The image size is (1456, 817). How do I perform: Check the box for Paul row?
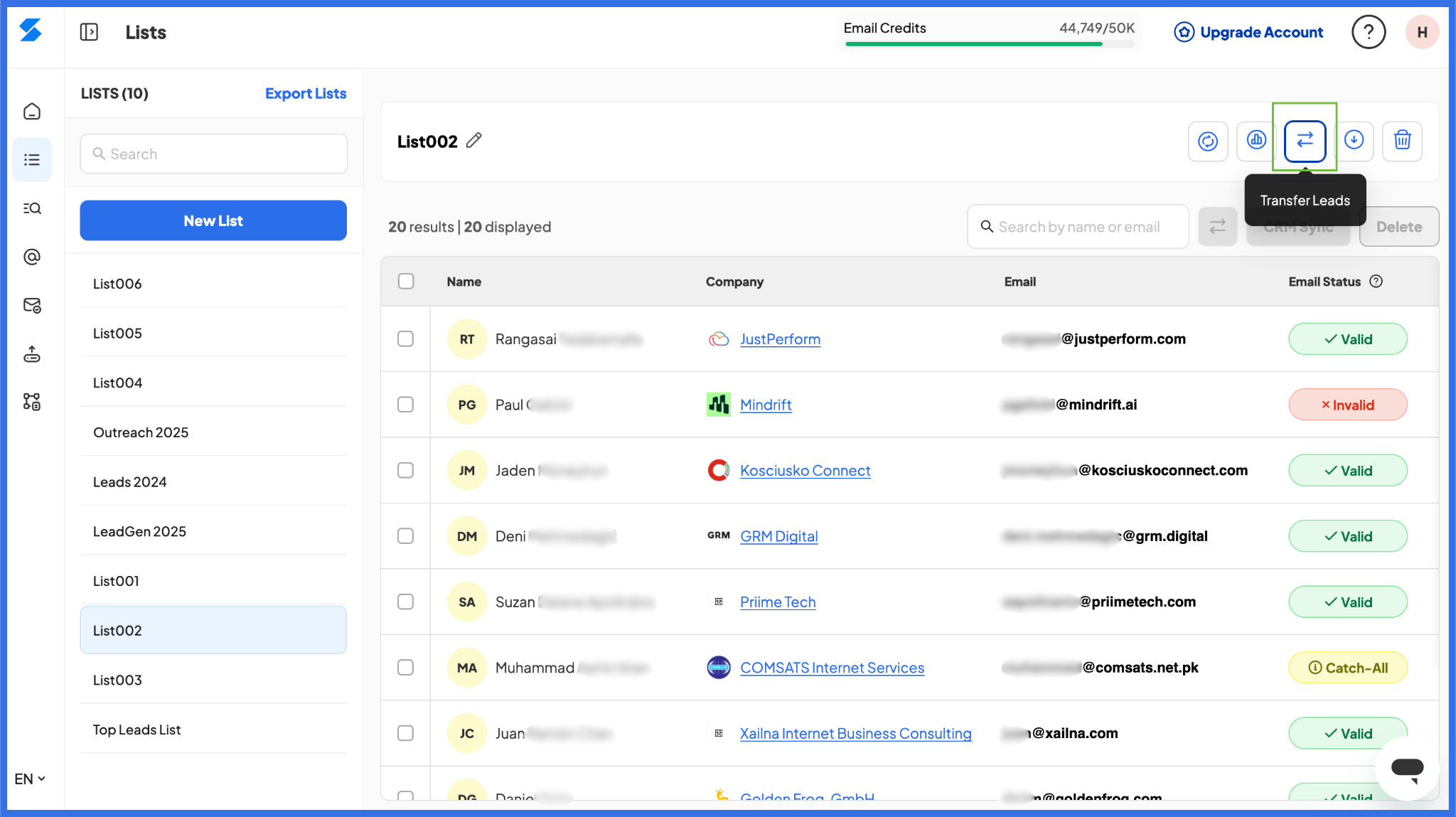pos(405,405)
